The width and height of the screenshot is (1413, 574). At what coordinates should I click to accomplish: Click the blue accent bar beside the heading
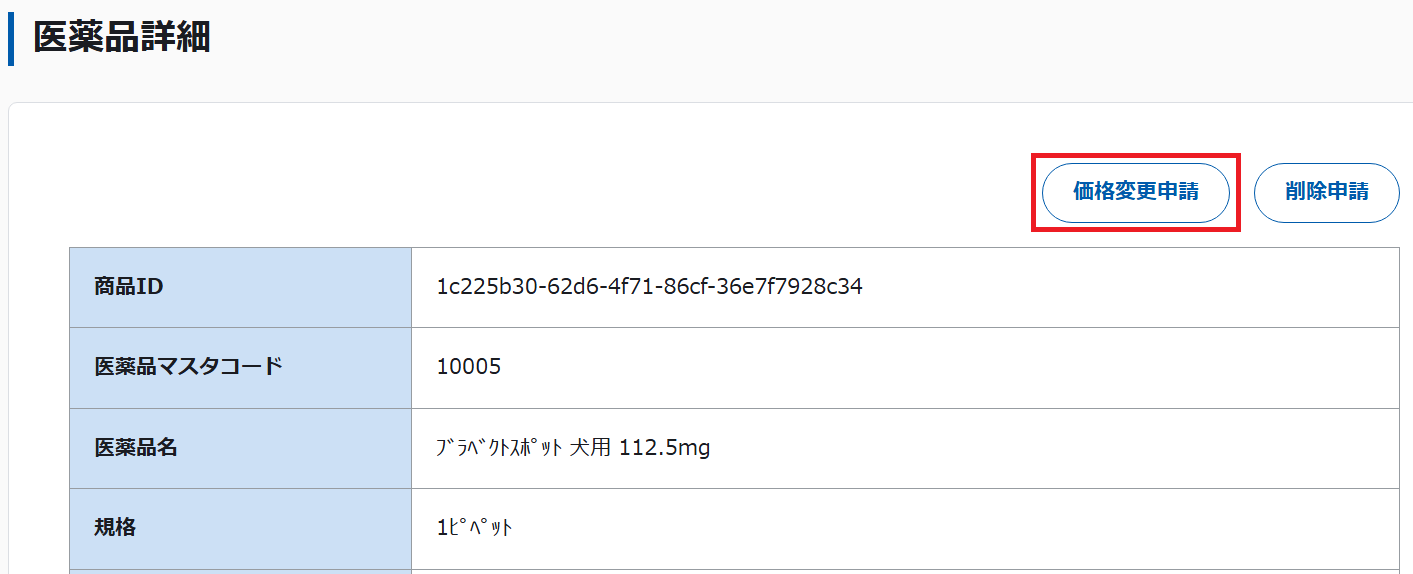[x=11, y=40]
